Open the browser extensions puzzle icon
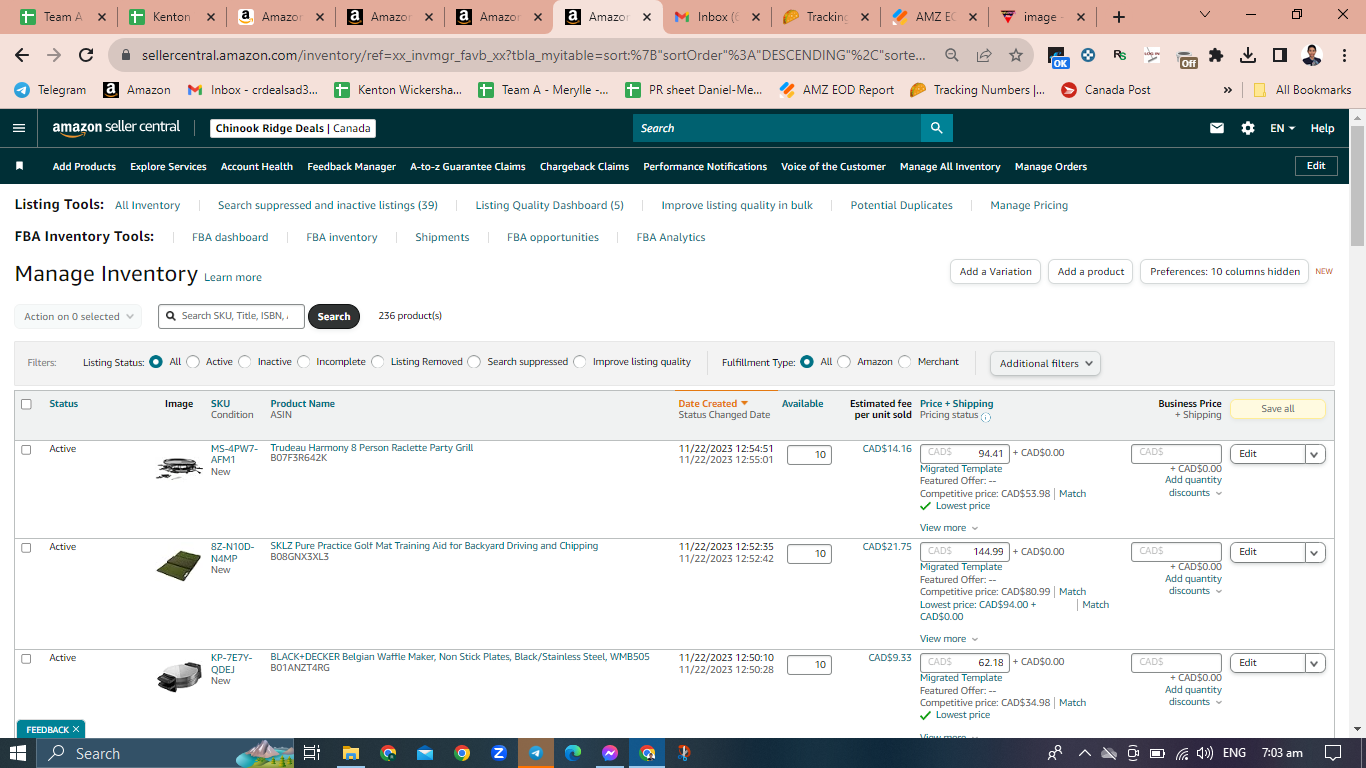 point(1216,56)
